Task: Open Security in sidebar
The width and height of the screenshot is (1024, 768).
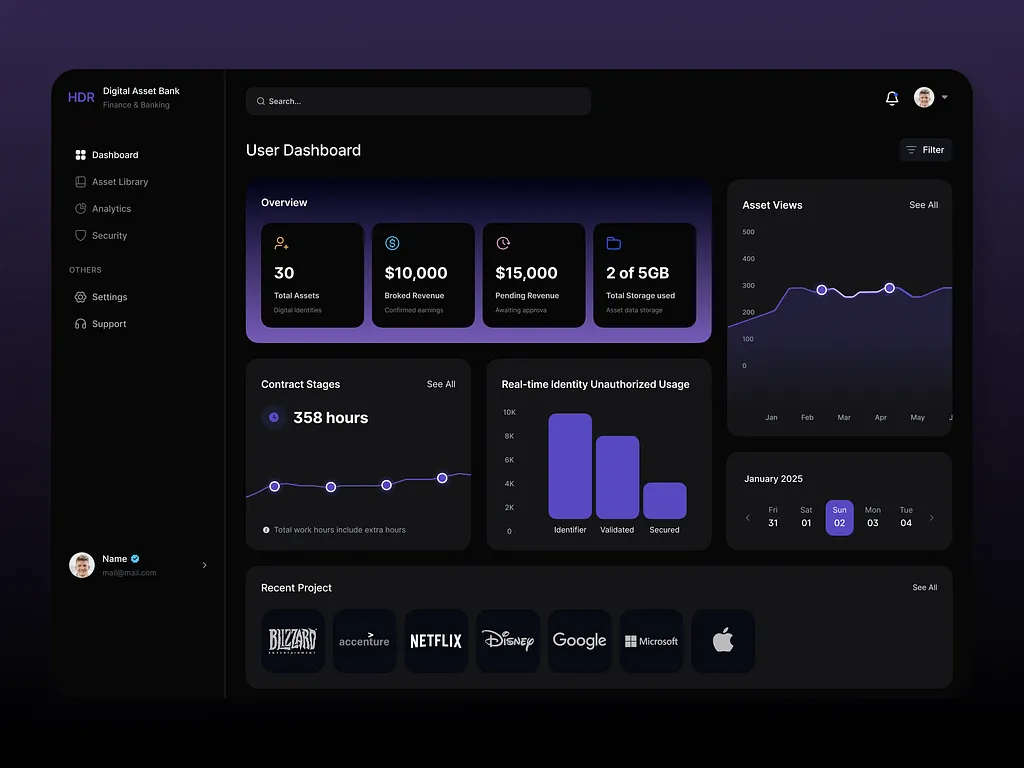Action: [x=101, y=235]
